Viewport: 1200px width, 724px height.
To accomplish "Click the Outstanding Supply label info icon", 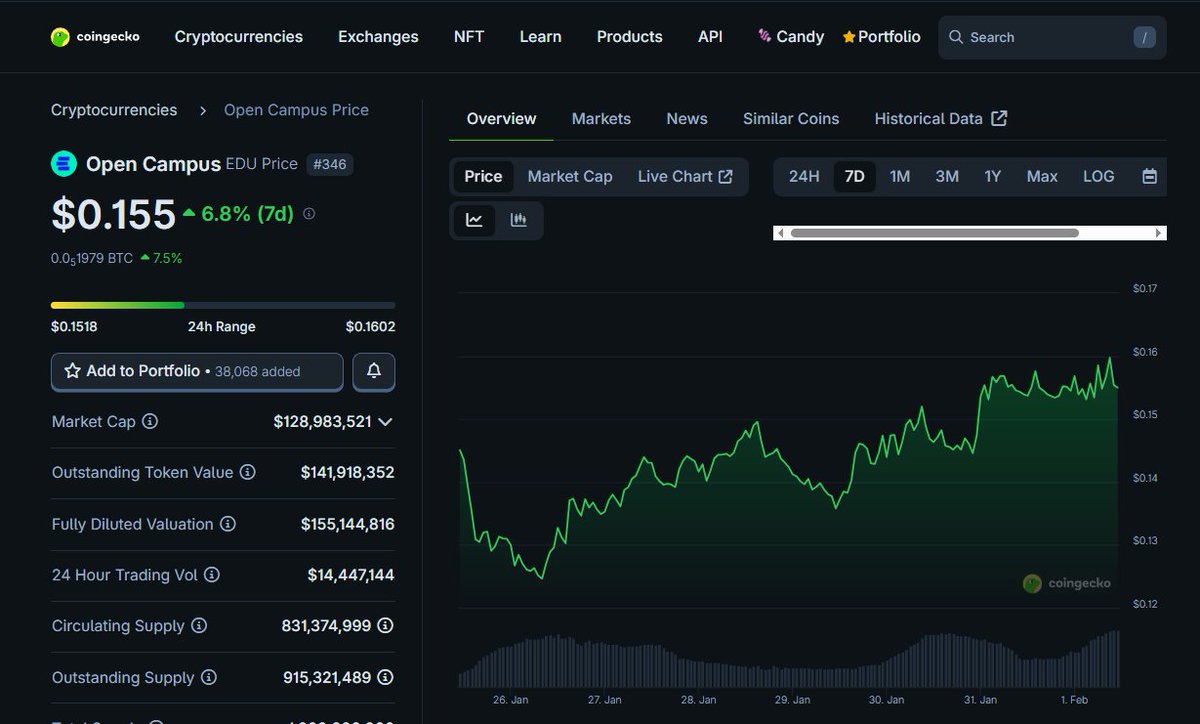I will 209,677.
